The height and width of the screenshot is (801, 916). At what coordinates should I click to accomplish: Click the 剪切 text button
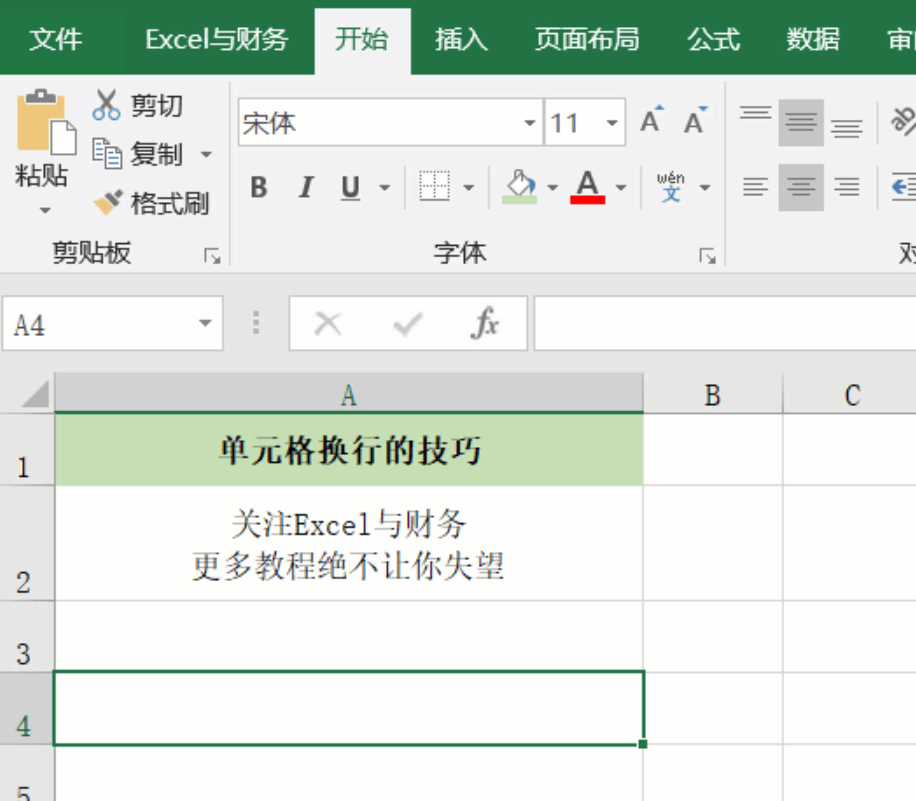click(157, 106)
